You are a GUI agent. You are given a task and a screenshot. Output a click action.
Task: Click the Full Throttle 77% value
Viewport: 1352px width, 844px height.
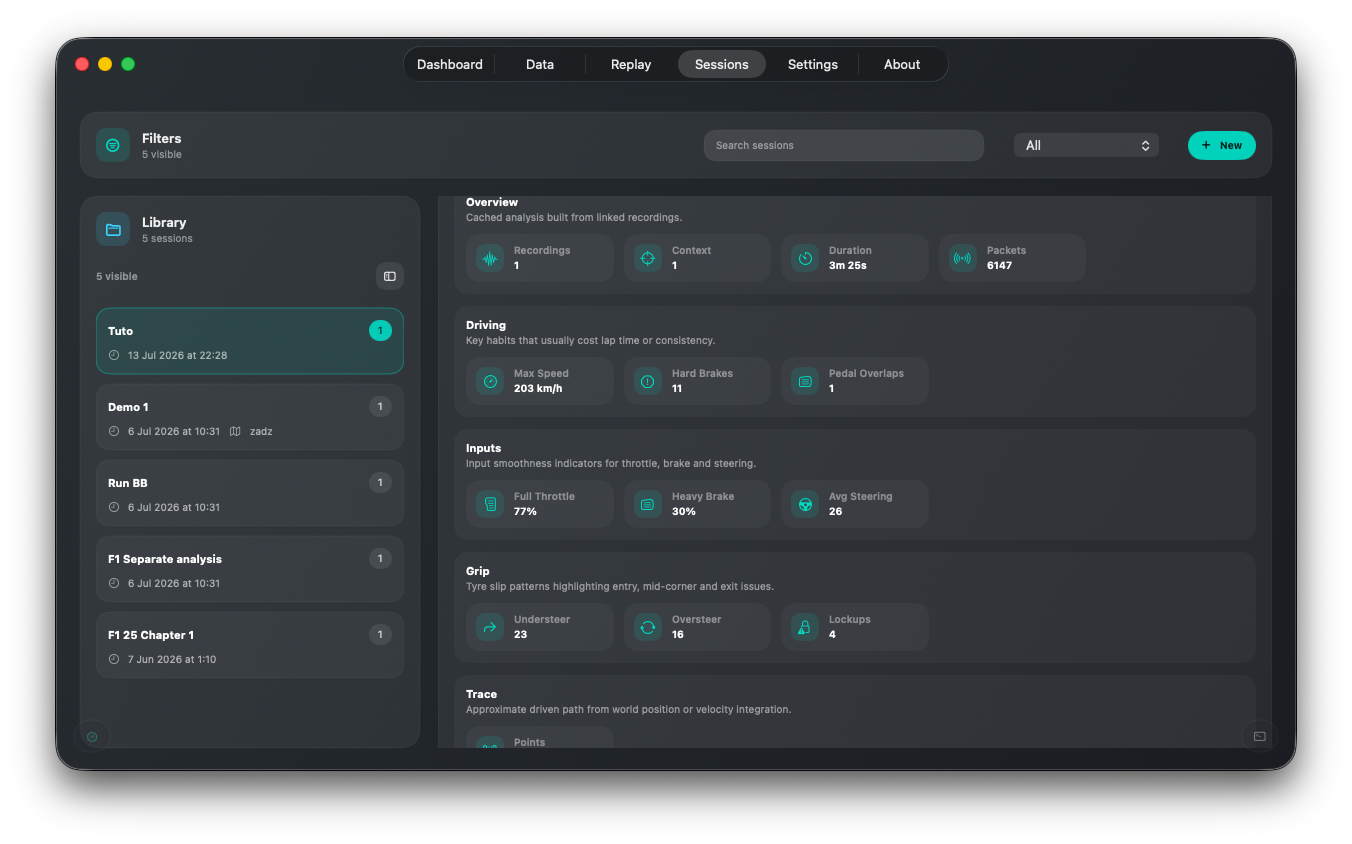pos(525,512)
